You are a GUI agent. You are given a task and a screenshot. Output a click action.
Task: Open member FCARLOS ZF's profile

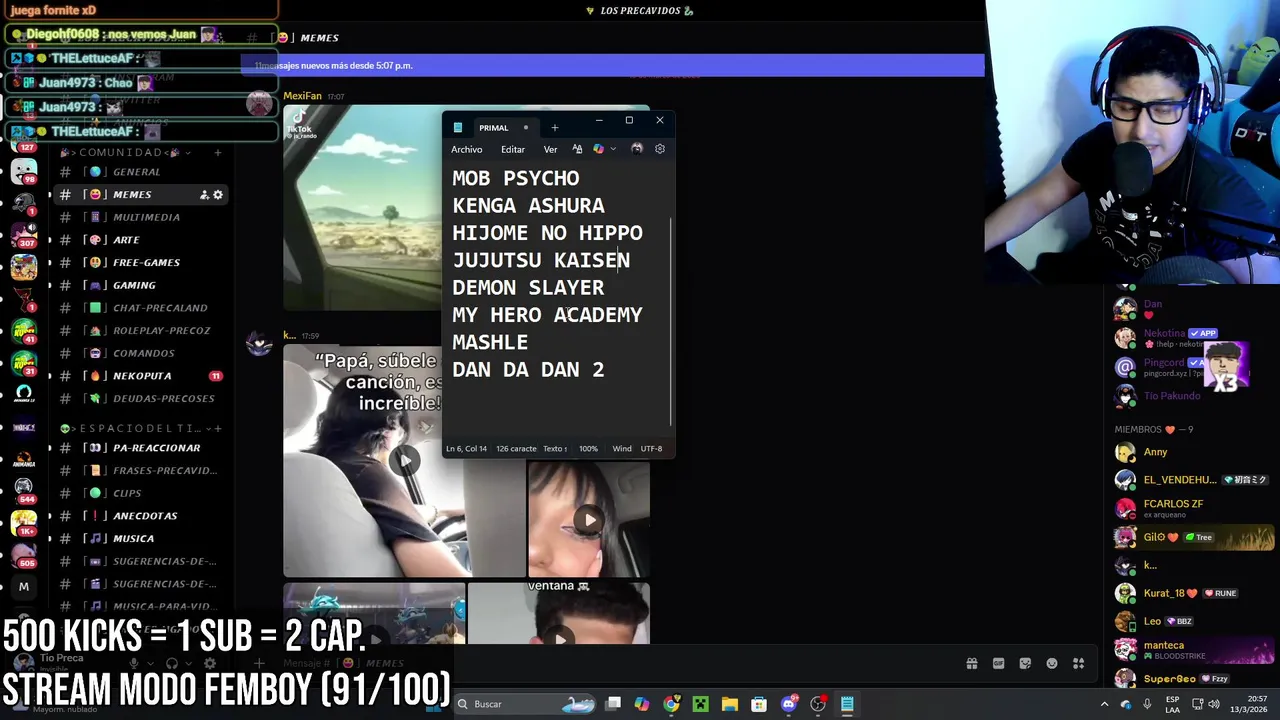click(x=1193, y=508)
